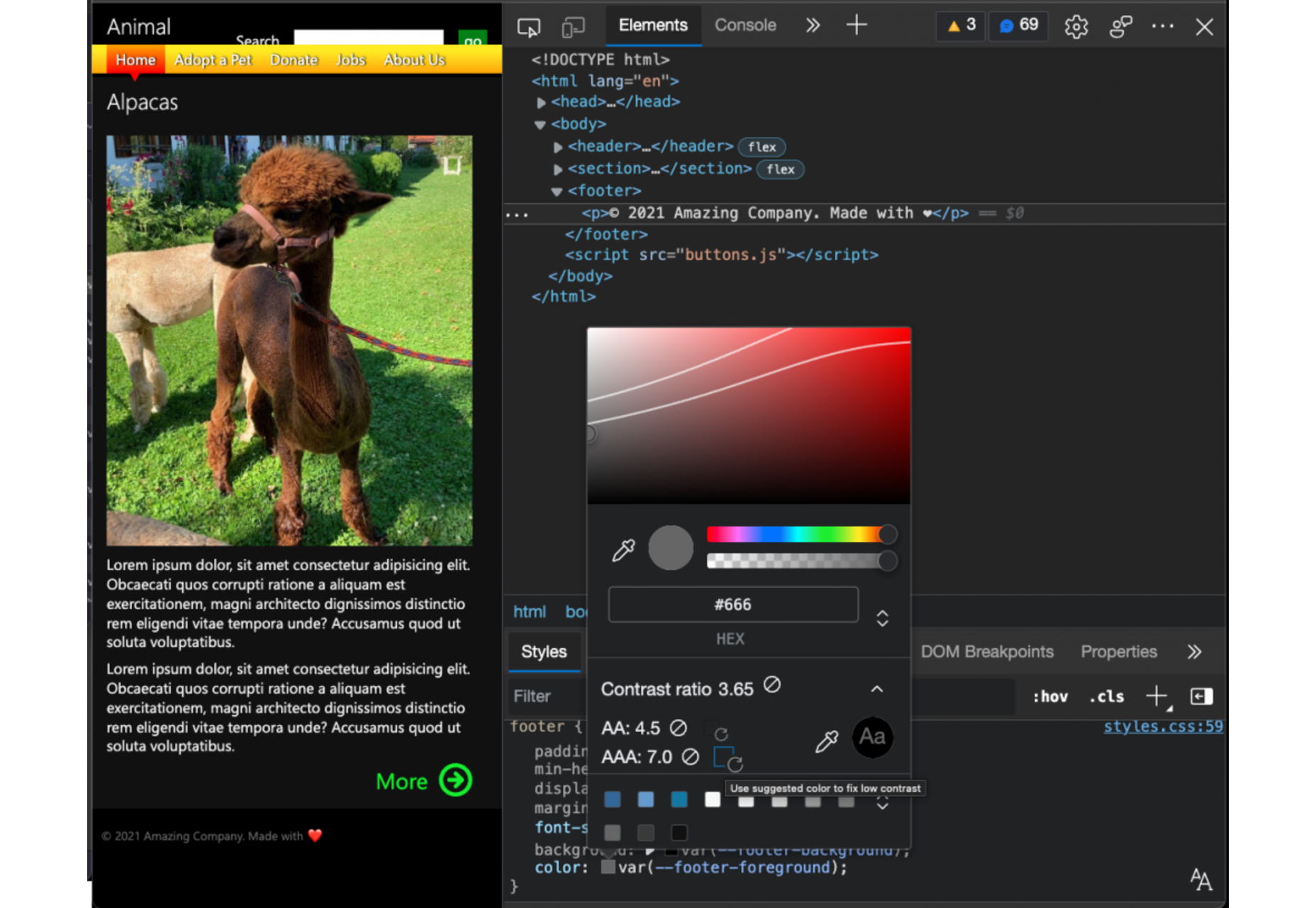
Task: Expand the head element node
Action: pyautogui.click(x=541, y=103)
